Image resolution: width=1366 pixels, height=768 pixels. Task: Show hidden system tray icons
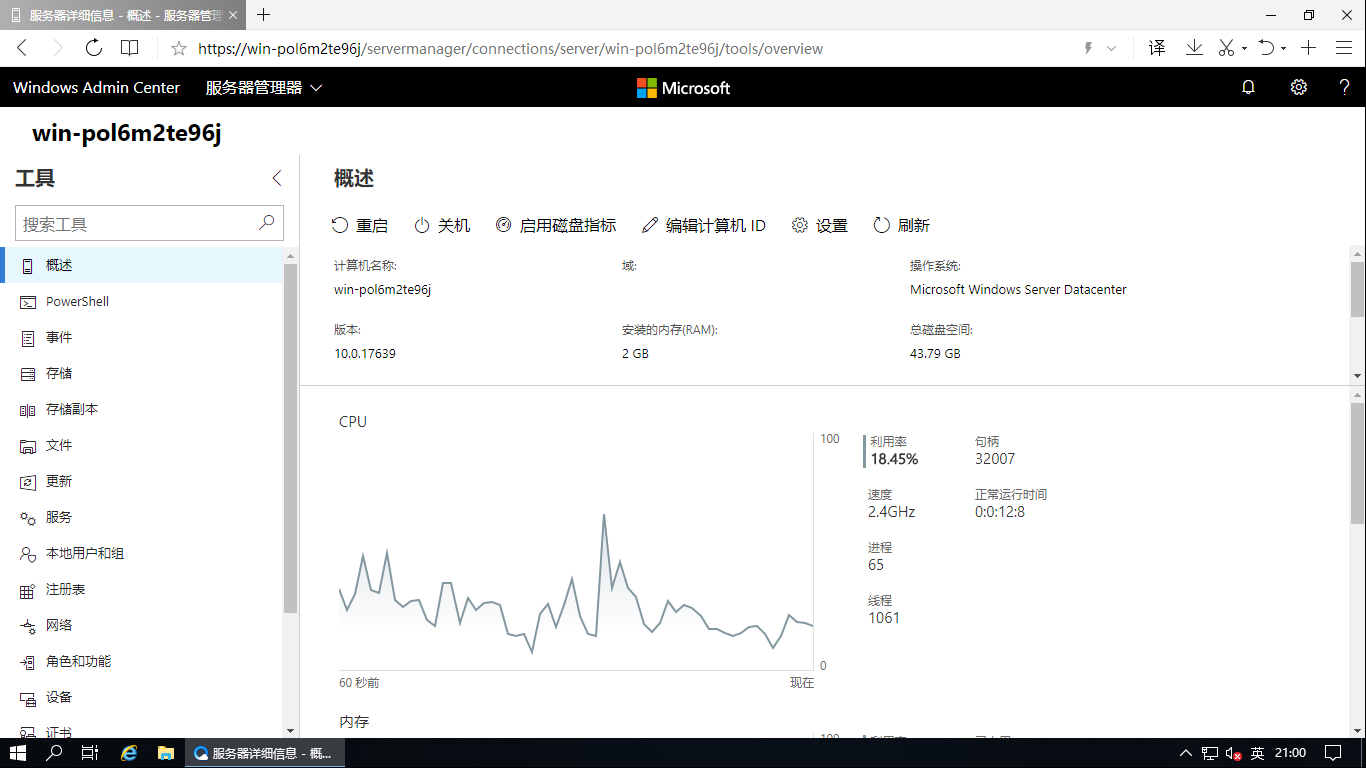(x=1186, y=753)
